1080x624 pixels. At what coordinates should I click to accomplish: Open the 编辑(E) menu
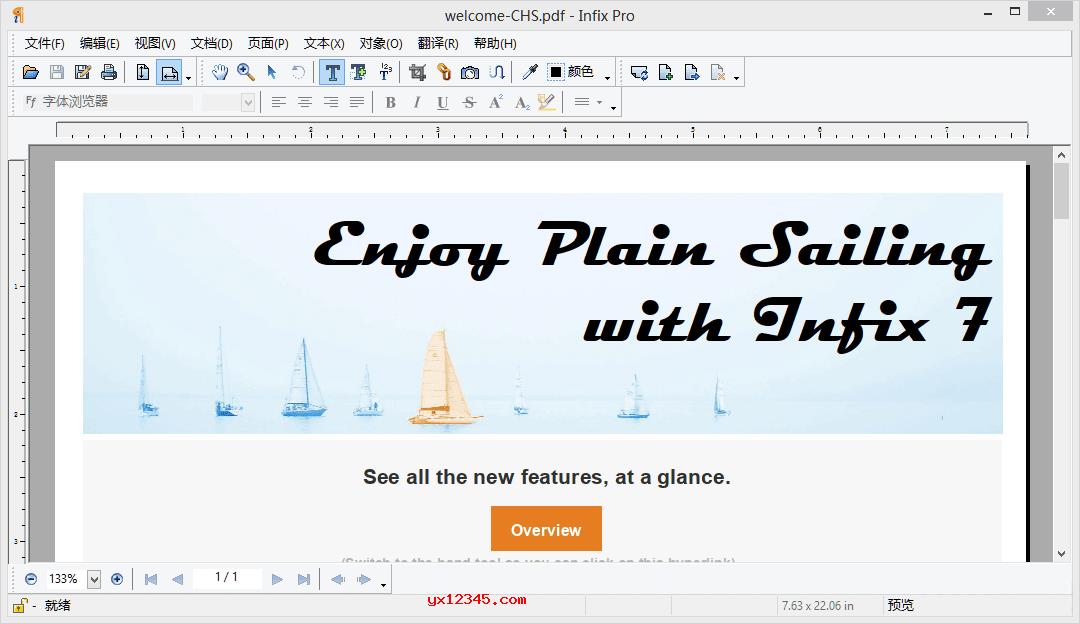(x=99, y=43)
